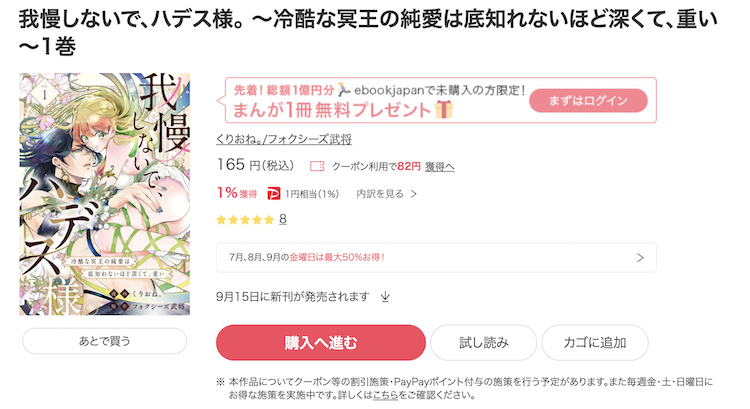Expand 内訳を見る chevron
This screenshot has height=409, width=750.
pyautogui.click(x=414, y=194)
